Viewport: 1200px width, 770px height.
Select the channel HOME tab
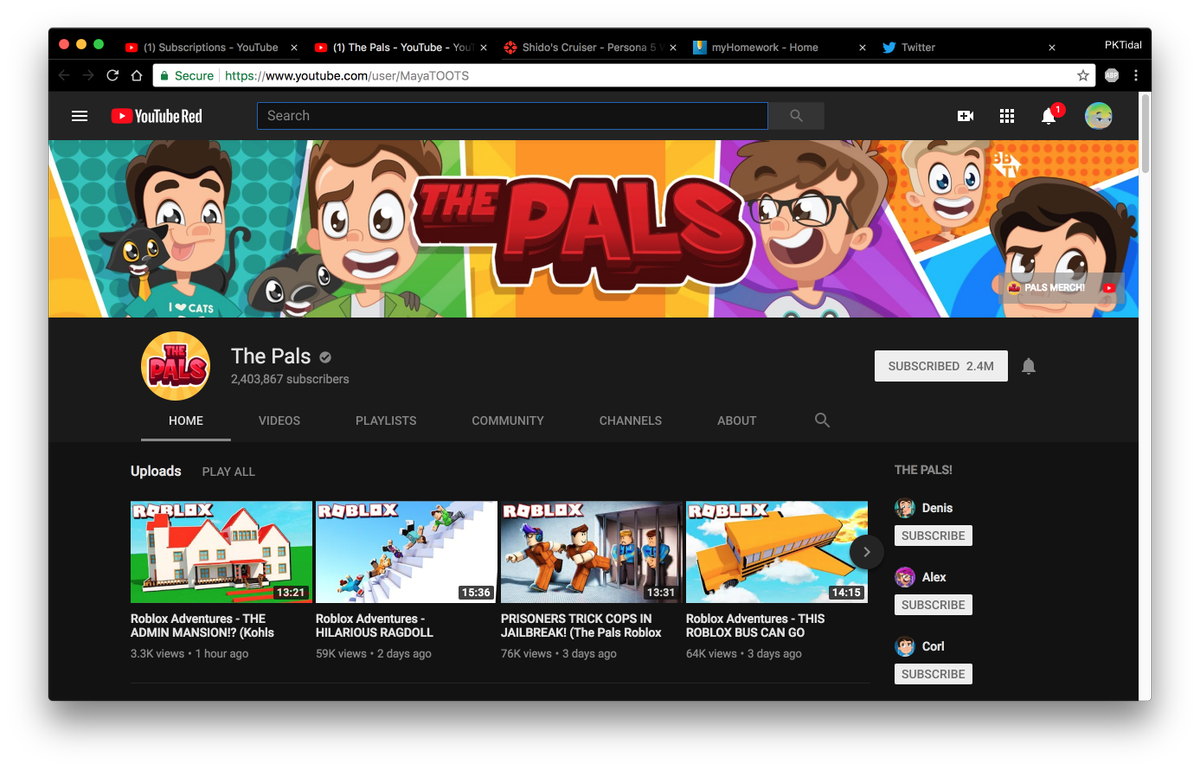click(x=186, y=420)
